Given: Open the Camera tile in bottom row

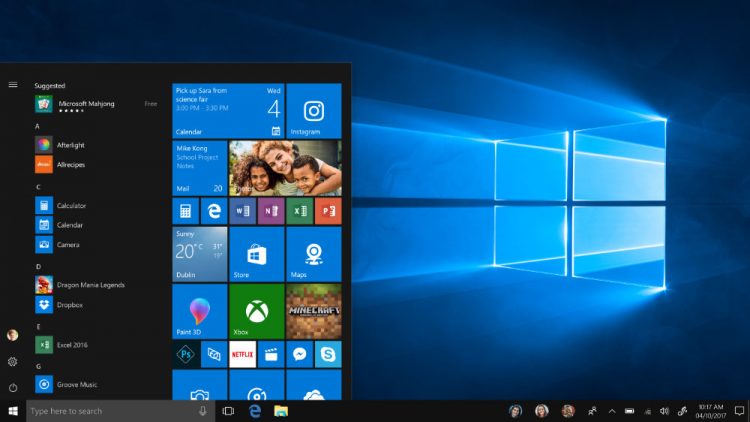Looking at the screenshot, I should (199, 385).
